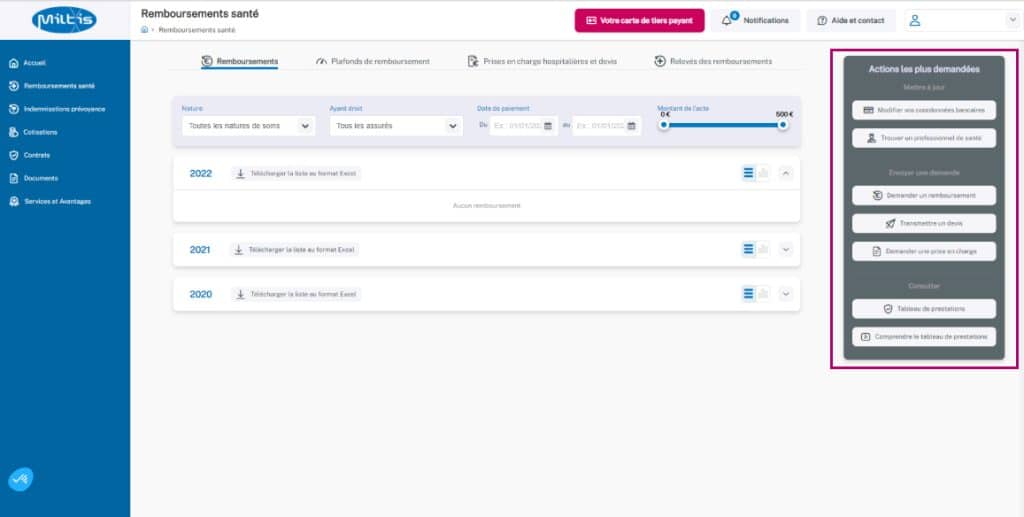Open the chat assistant bubble icon

pos(21,480)
